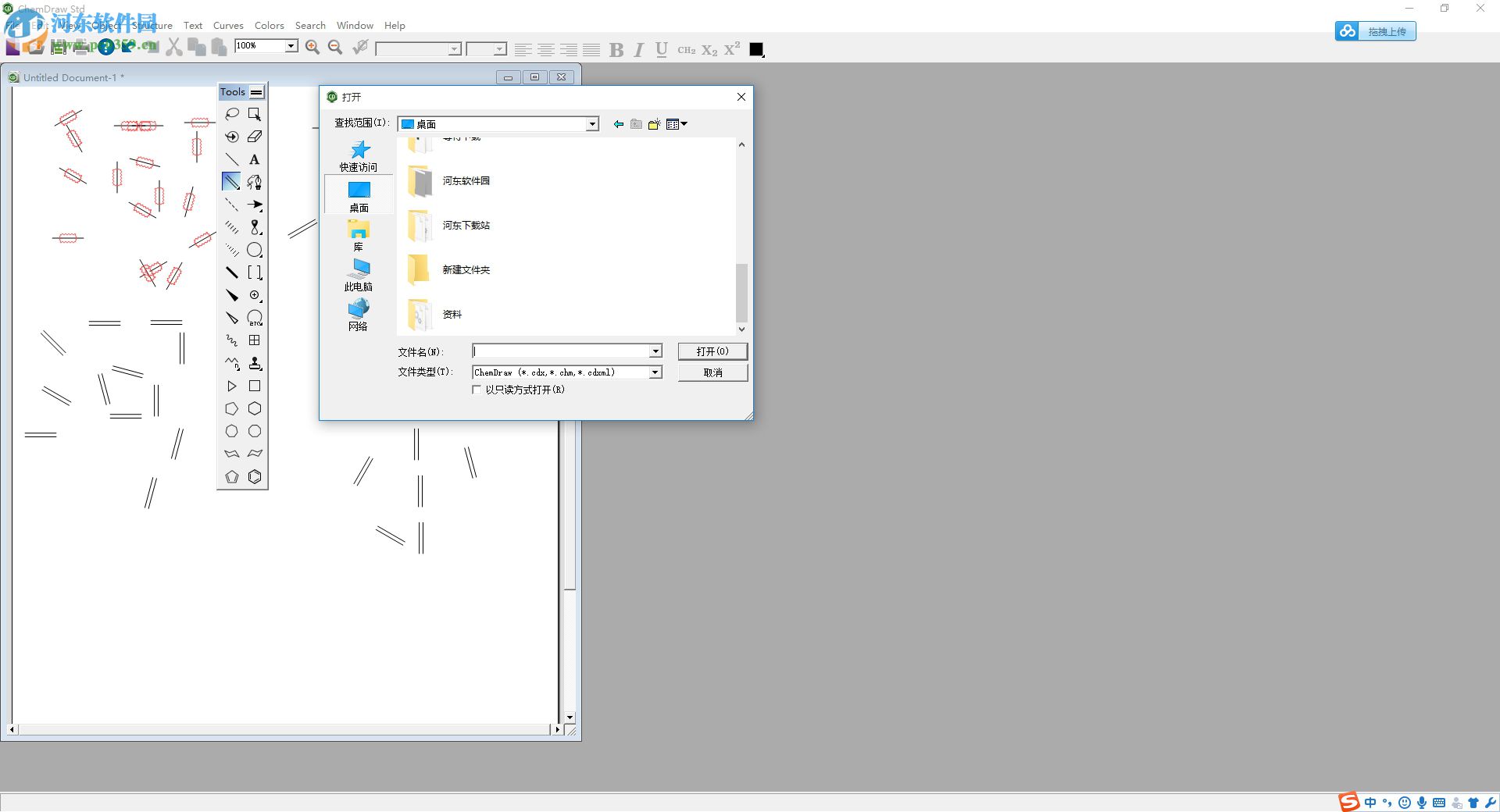
Task: Select the Lasso tool in Tools palette
Action: (x=232, y=114)
